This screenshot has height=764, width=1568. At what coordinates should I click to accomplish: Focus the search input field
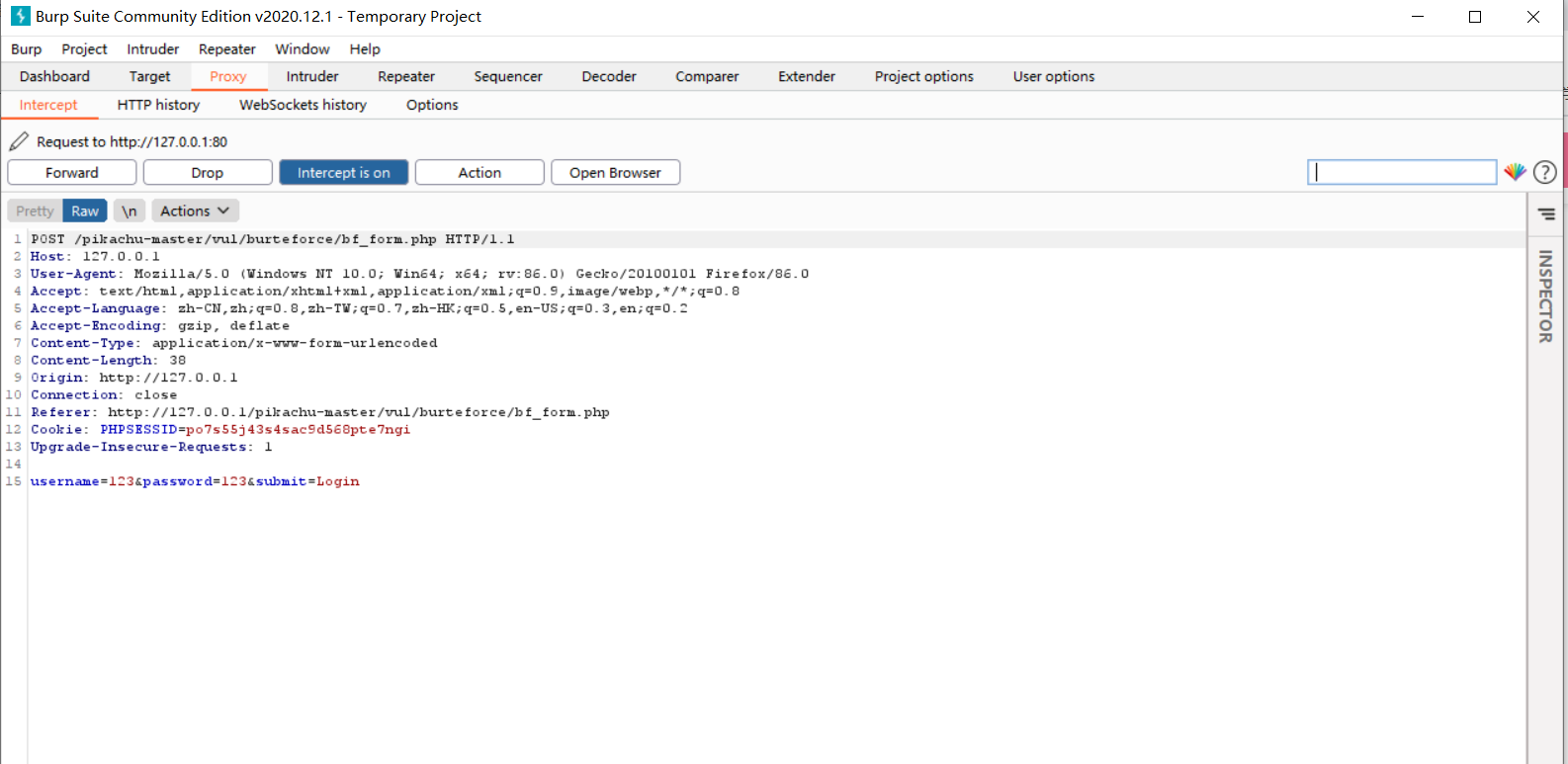1402,172
